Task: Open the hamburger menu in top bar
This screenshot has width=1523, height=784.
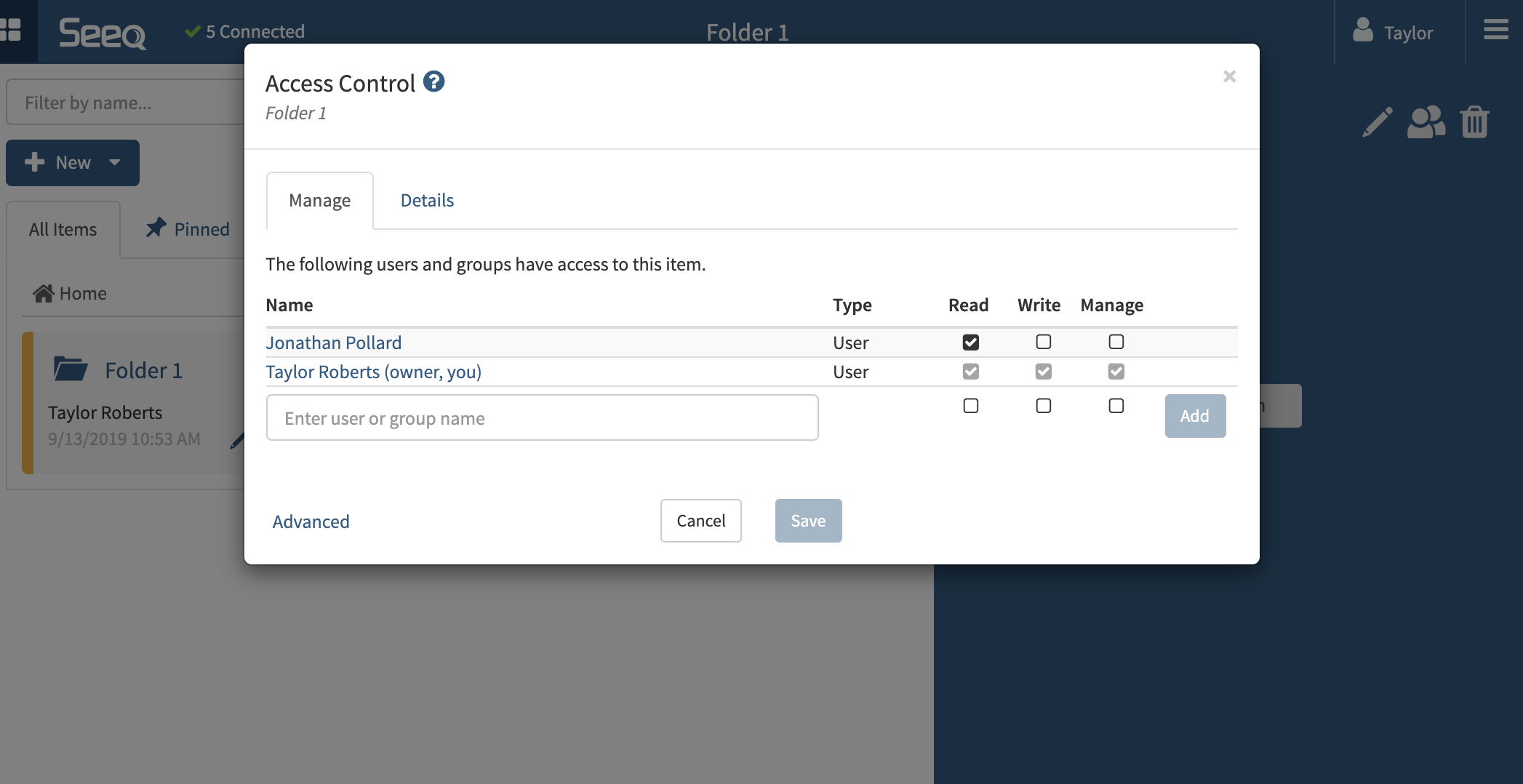Action: pyautogui.click(x=1495, y=31)
